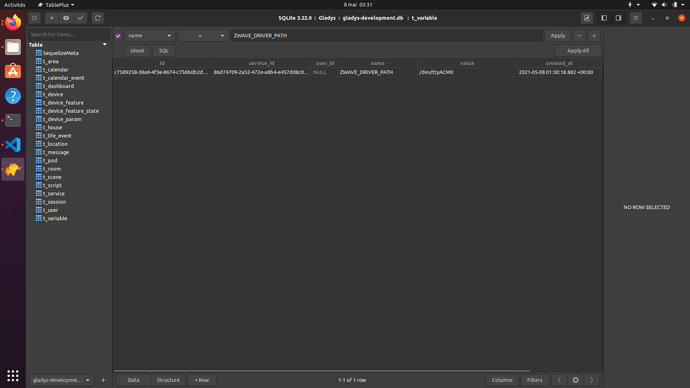Image resolution: width=690 pixels, height=388 pixels.
Task: Click the commit checkmark icon
Action: [81, 18]
